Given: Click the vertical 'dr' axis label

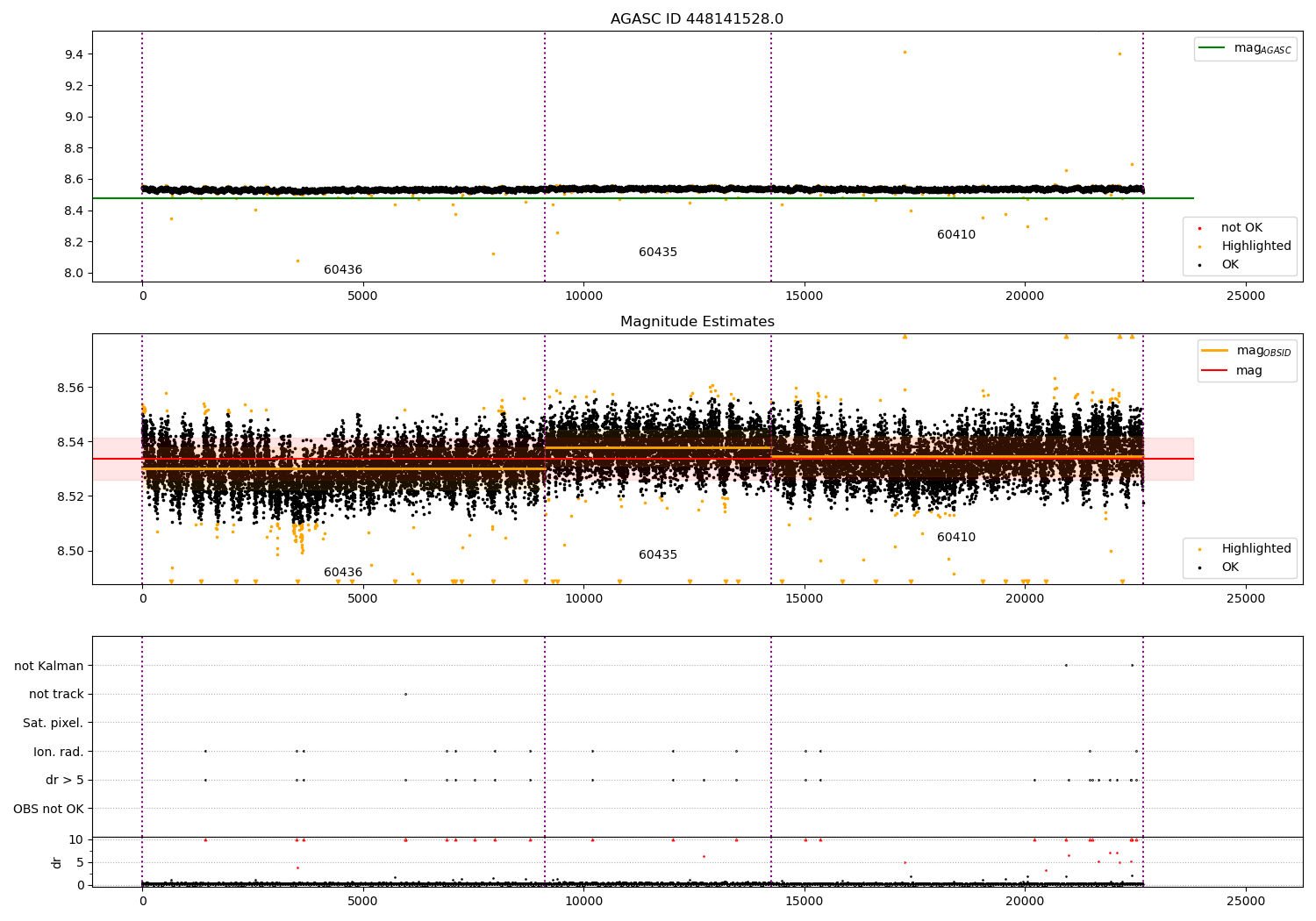Looking at the screenshot, I should pyautogui.click(x=57, y=862).
